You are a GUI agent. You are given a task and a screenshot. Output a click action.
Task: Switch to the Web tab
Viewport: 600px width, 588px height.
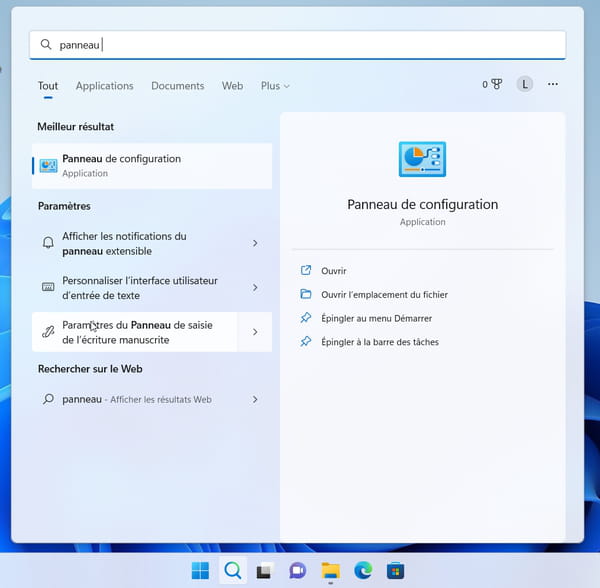click(x=232, y=86)
